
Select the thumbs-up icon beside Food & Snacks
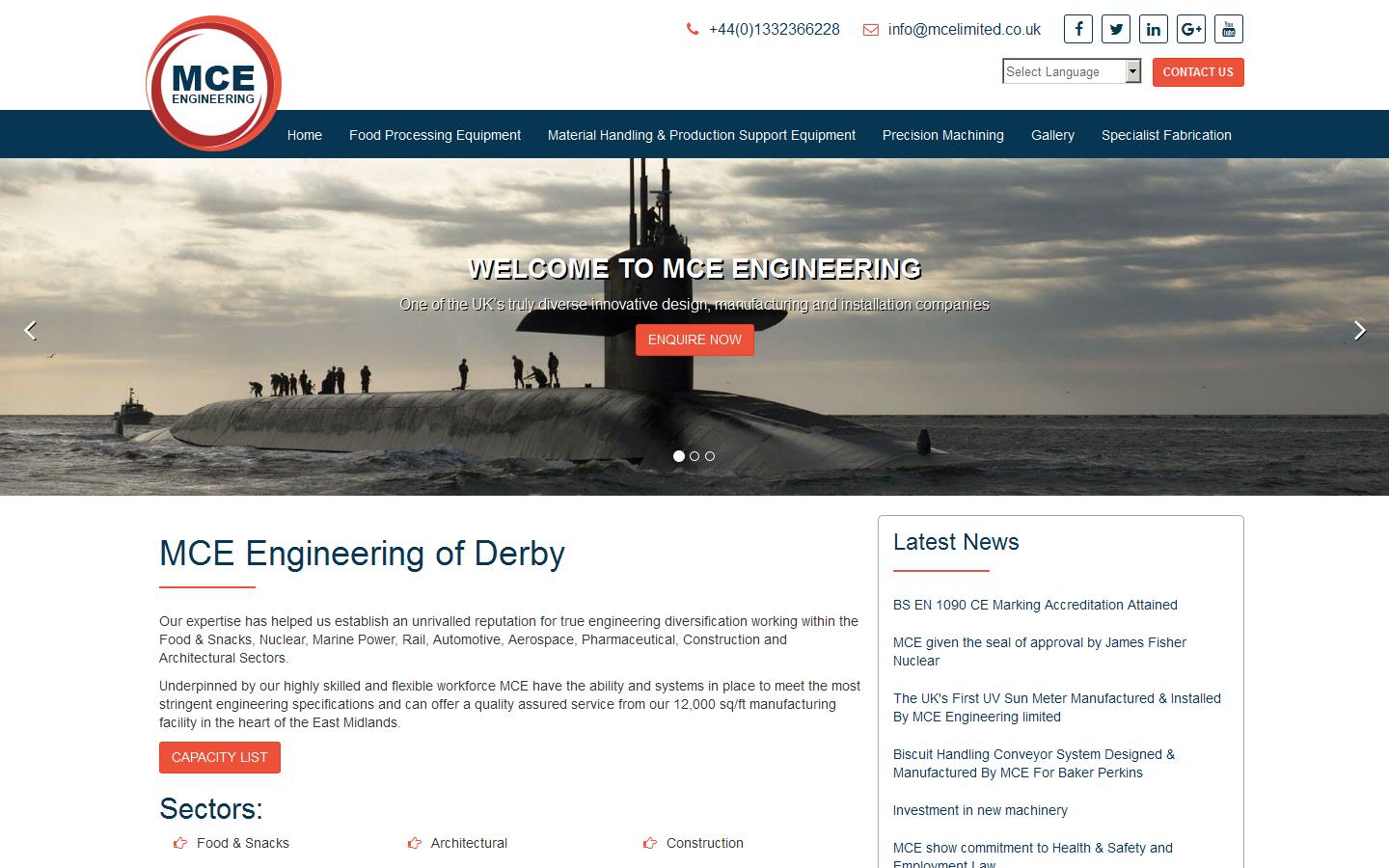178,843
